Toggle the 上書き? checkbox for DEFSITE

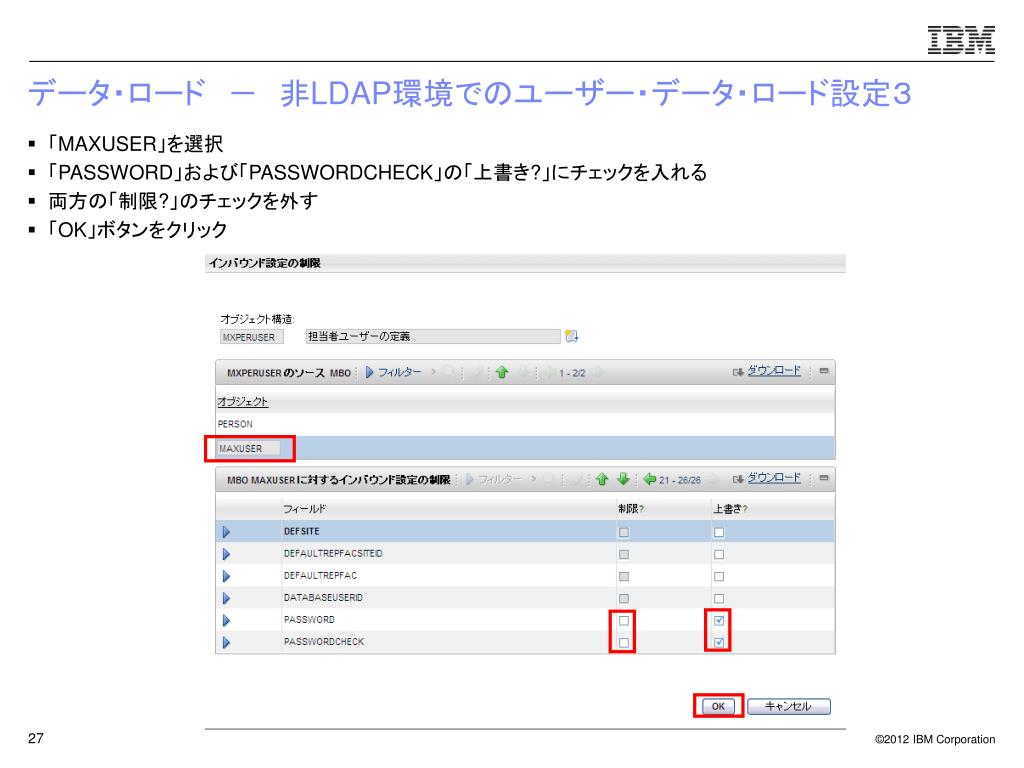[719, 532]
